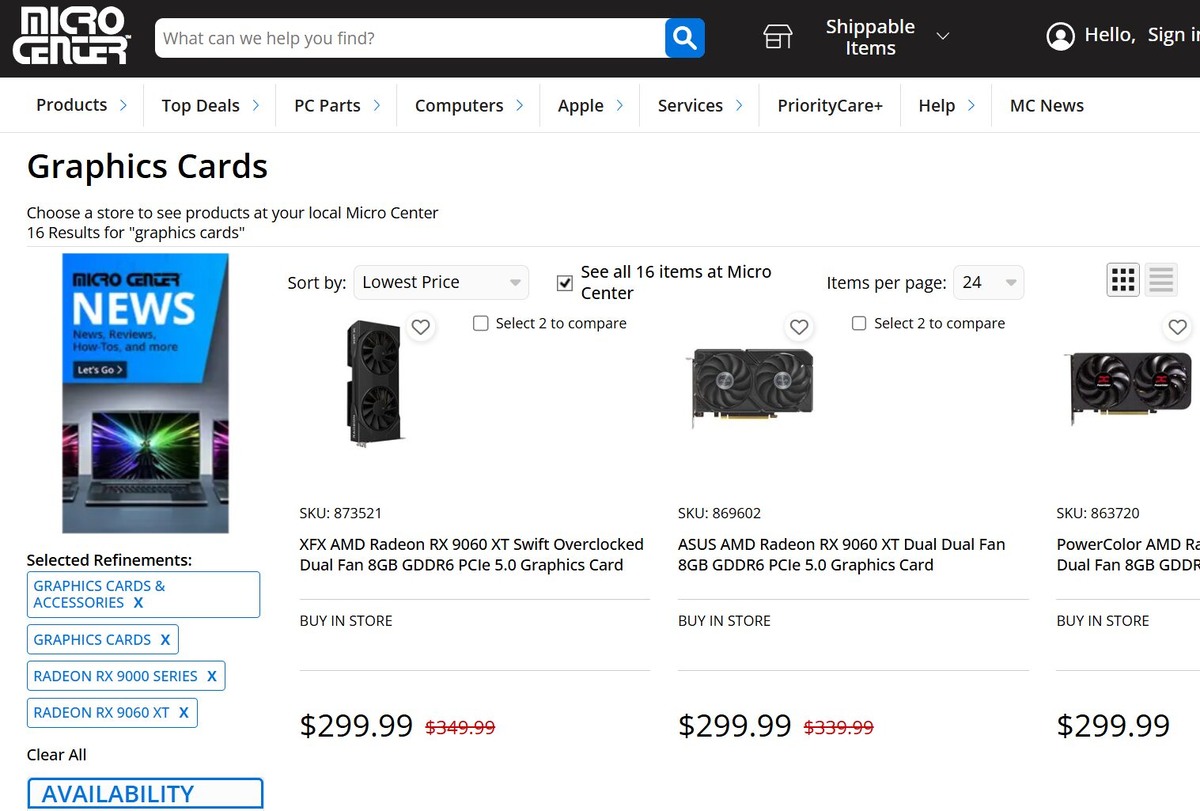Check compare box for XFX card
This screenshot has height=811, width=1200.
click(x=481, y=323)
